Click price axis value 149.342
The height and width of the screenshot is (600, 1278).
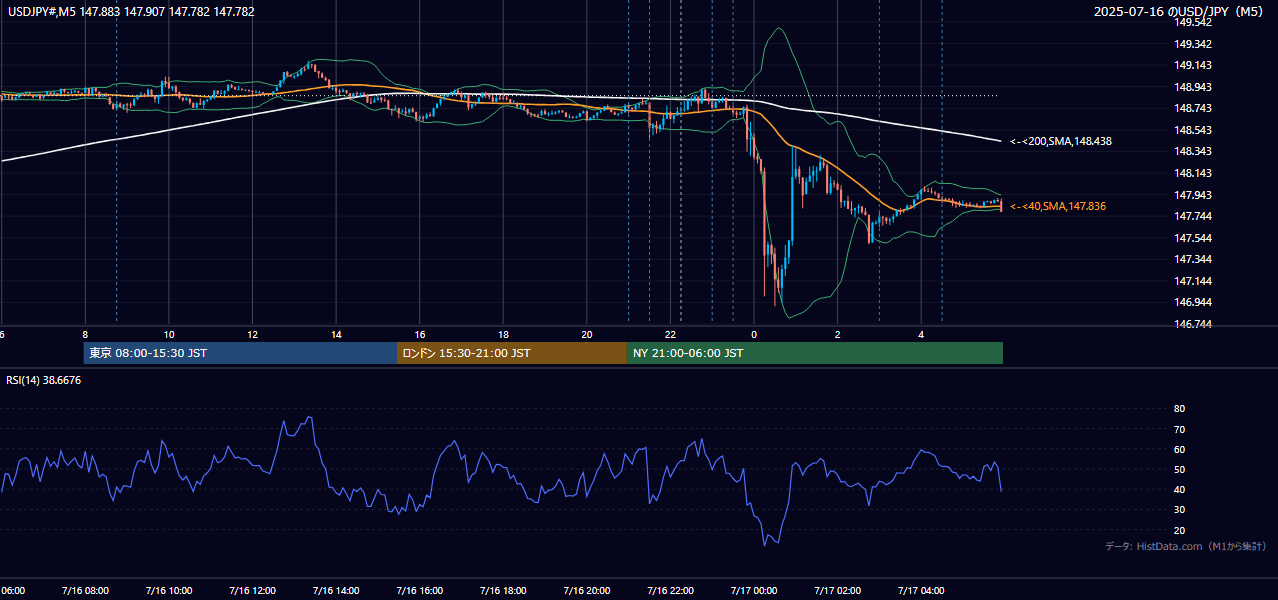[x=1195, y=44]
